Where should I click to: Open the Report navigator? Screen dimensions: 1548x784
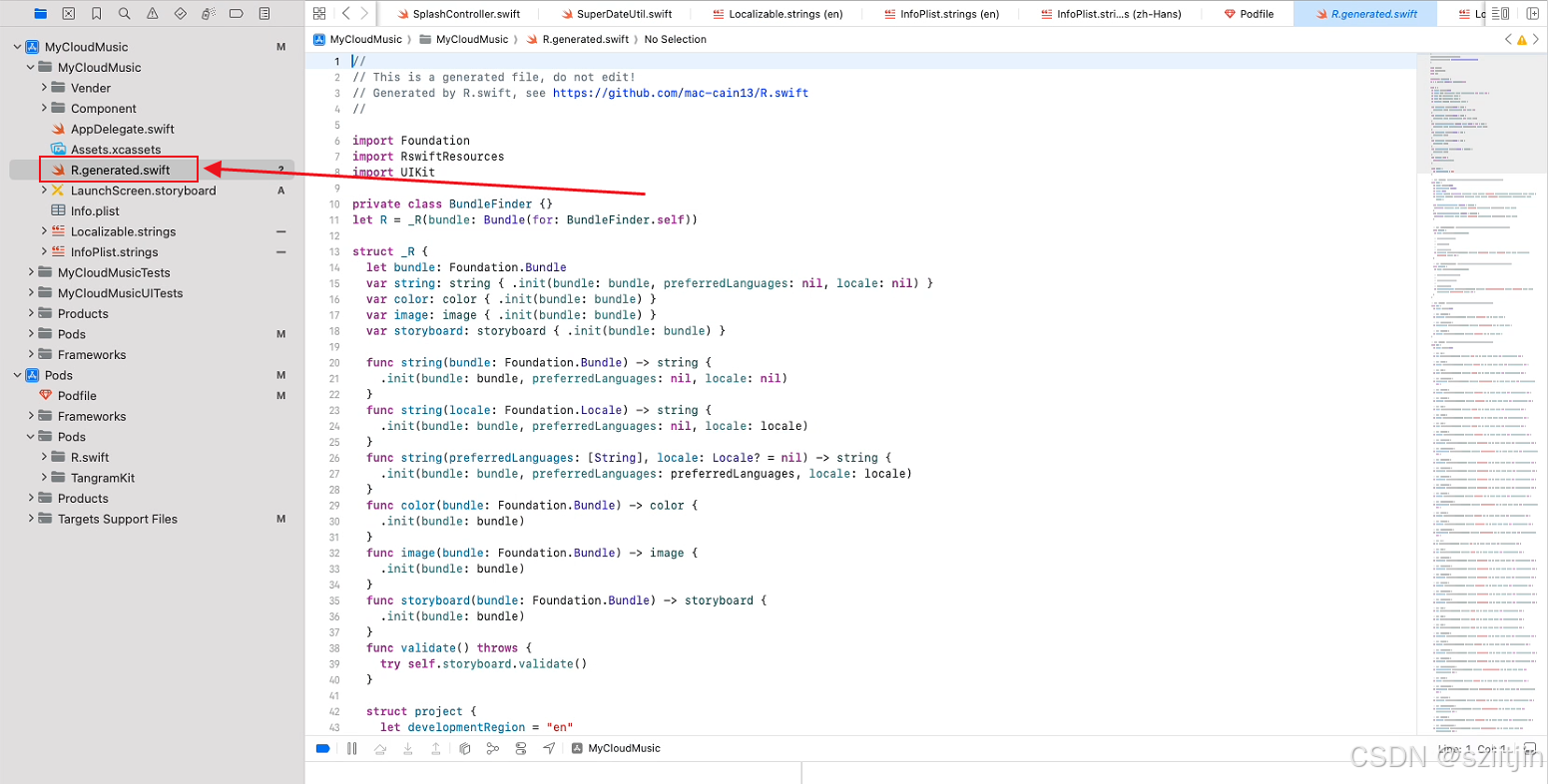pyautogui.click(x=263, y=14)
